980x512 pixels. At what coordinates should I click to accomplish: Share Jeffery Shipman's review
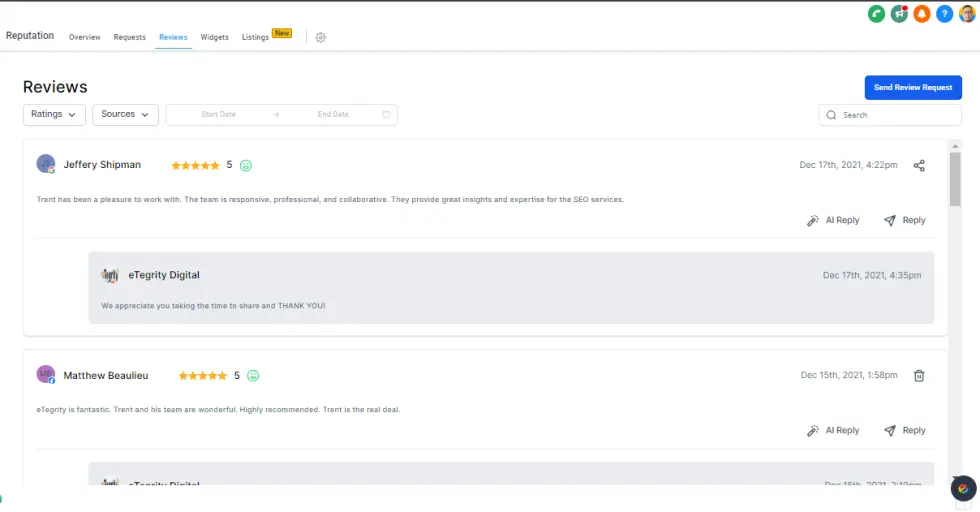click(x=919, y=166)
